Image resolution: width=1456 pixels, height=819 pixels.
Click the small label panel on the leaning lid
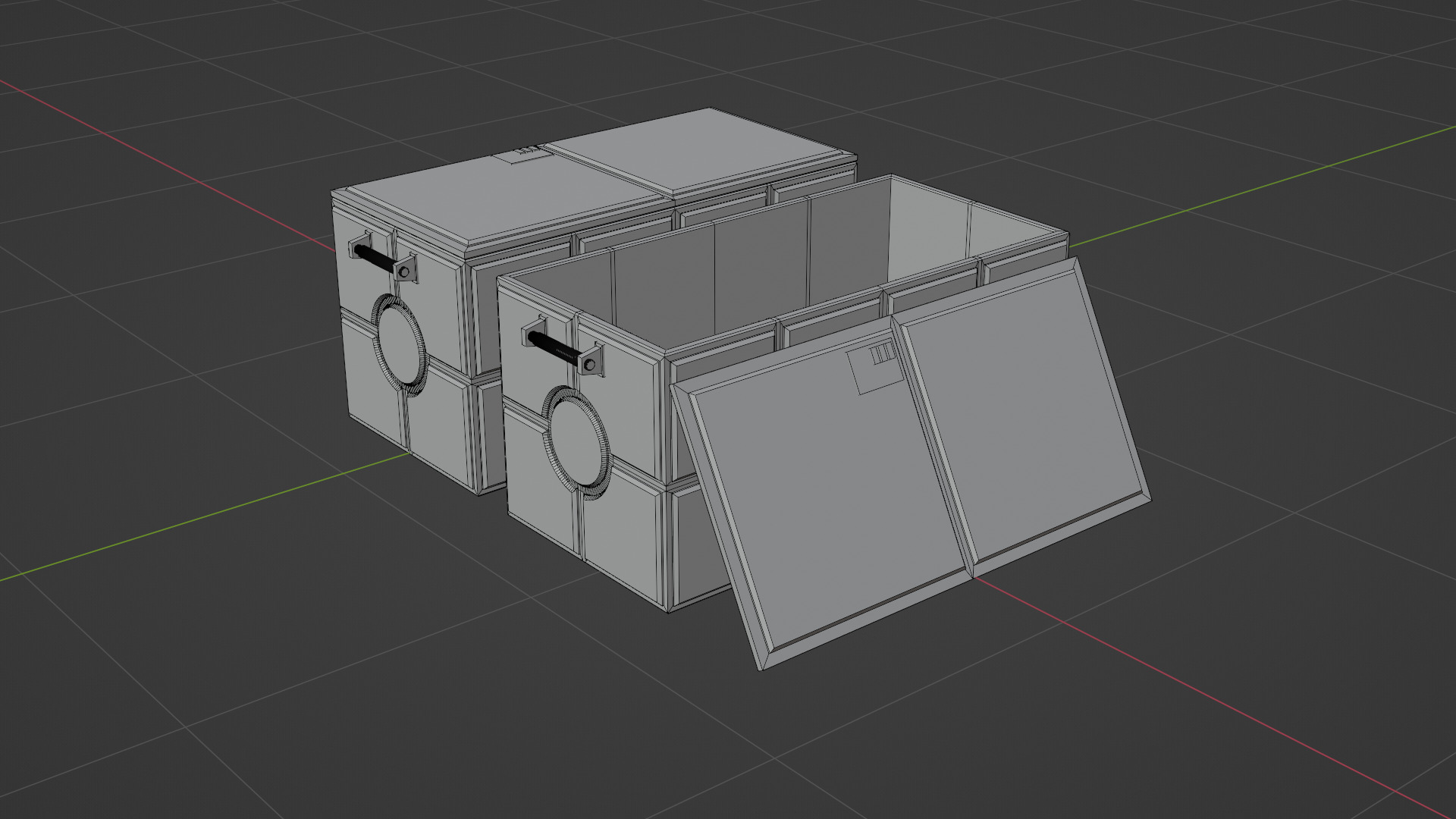874,368
